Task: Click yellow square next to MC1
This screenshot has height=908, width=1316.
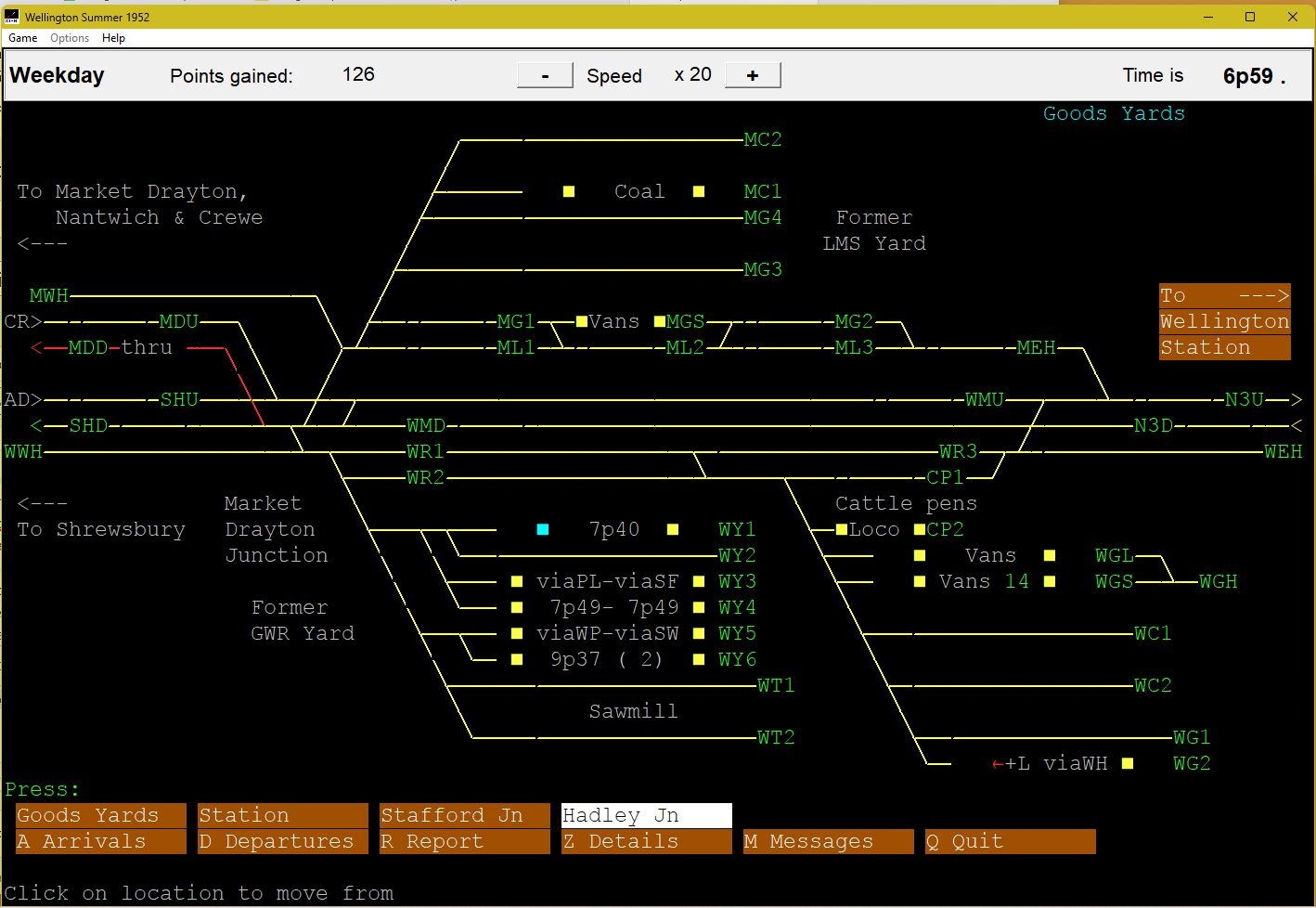Action: [699, 191]
